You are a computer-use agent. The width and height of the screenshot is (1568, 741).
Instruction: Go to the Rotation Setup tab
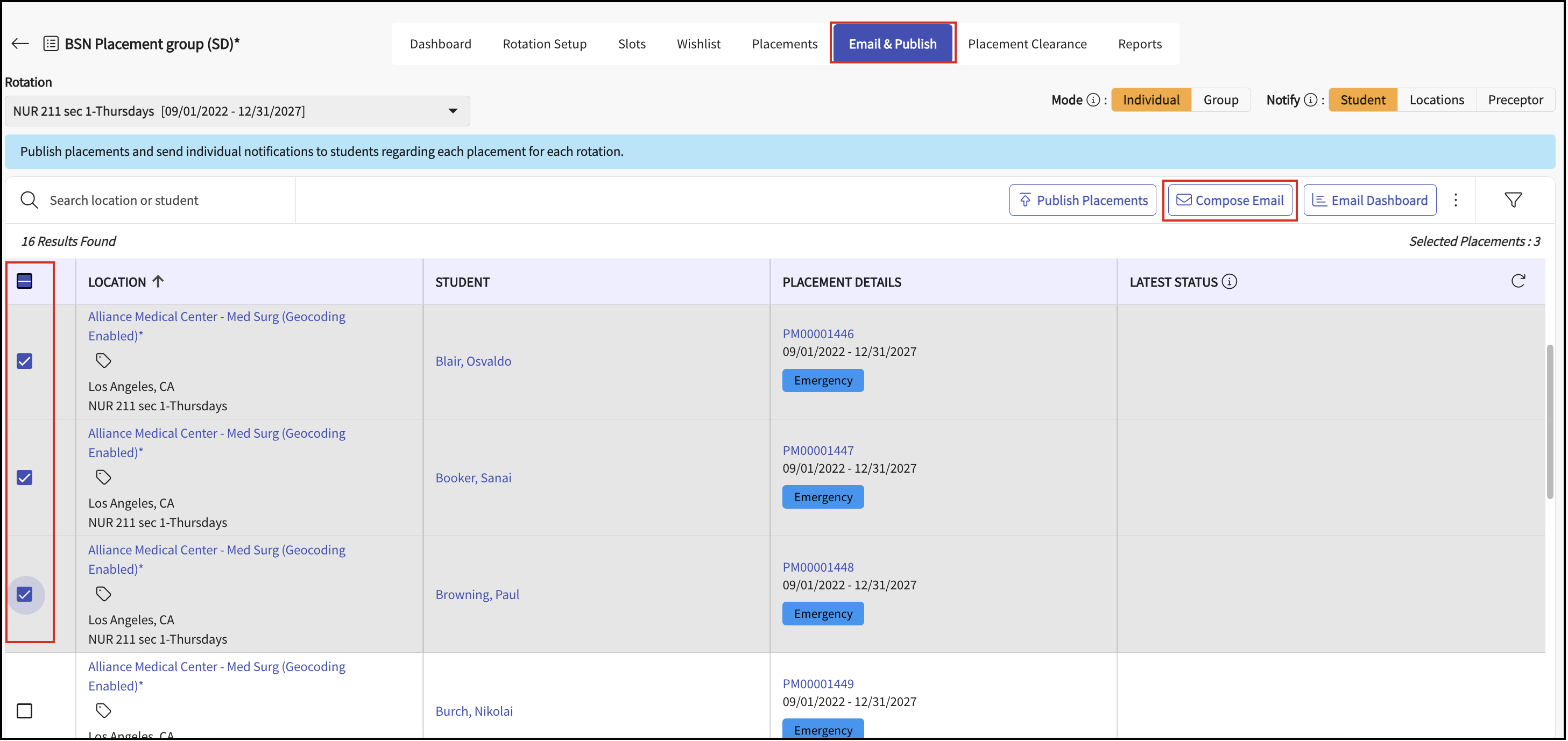coord(544,44)
